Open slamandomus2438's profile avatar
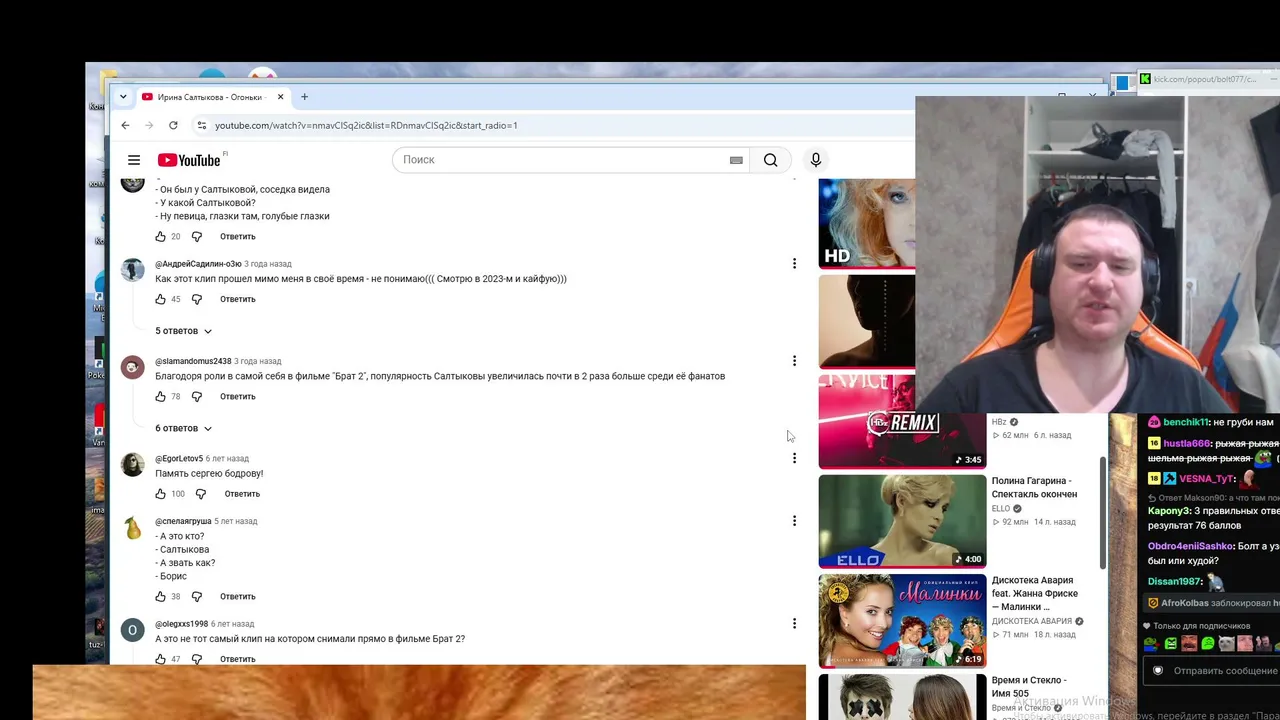1280x720 pixels. (x=132, y=368)
